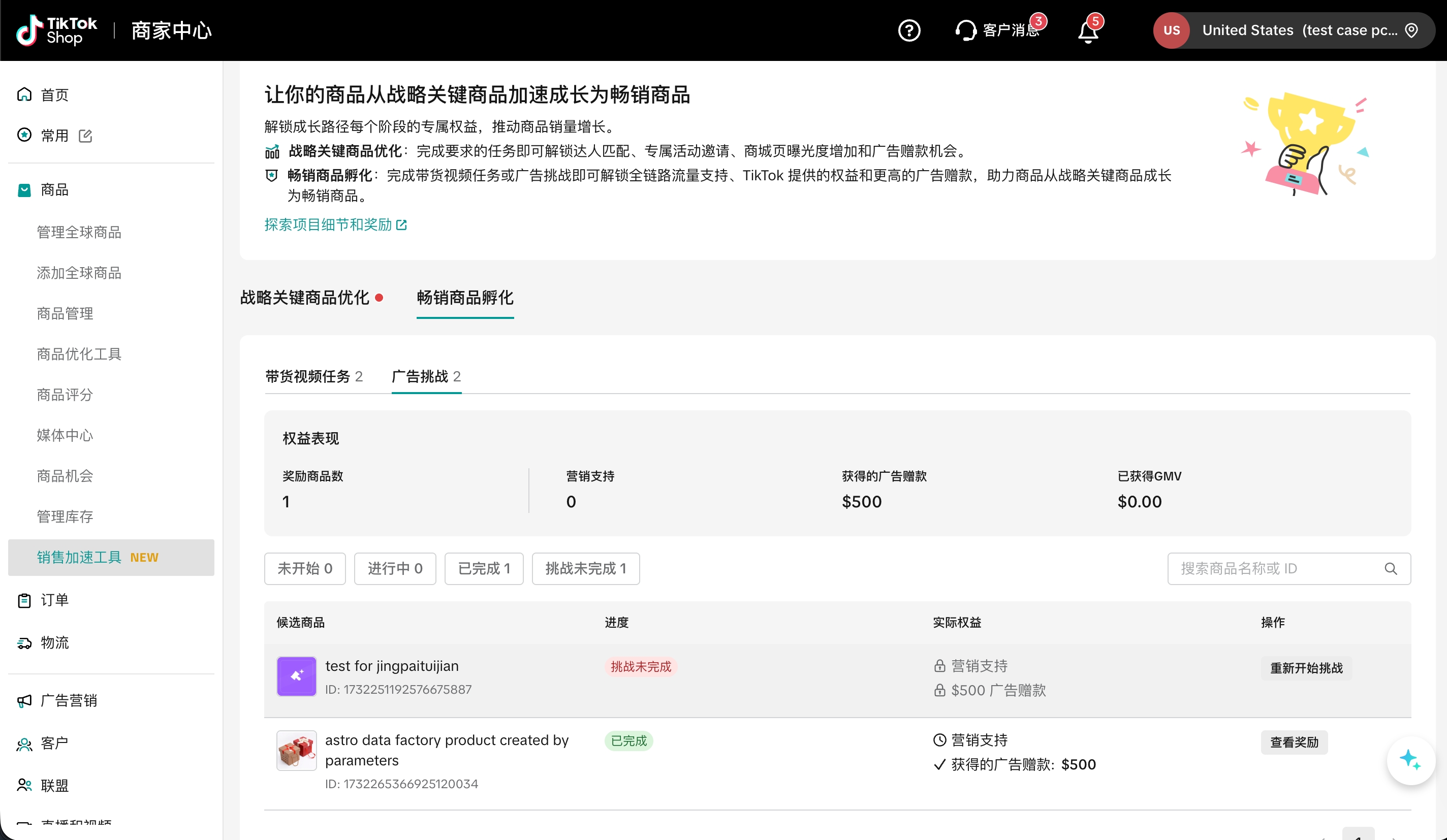Filter by 挑战未完成 1 status
1447x840 pixels.
(585, 569)
